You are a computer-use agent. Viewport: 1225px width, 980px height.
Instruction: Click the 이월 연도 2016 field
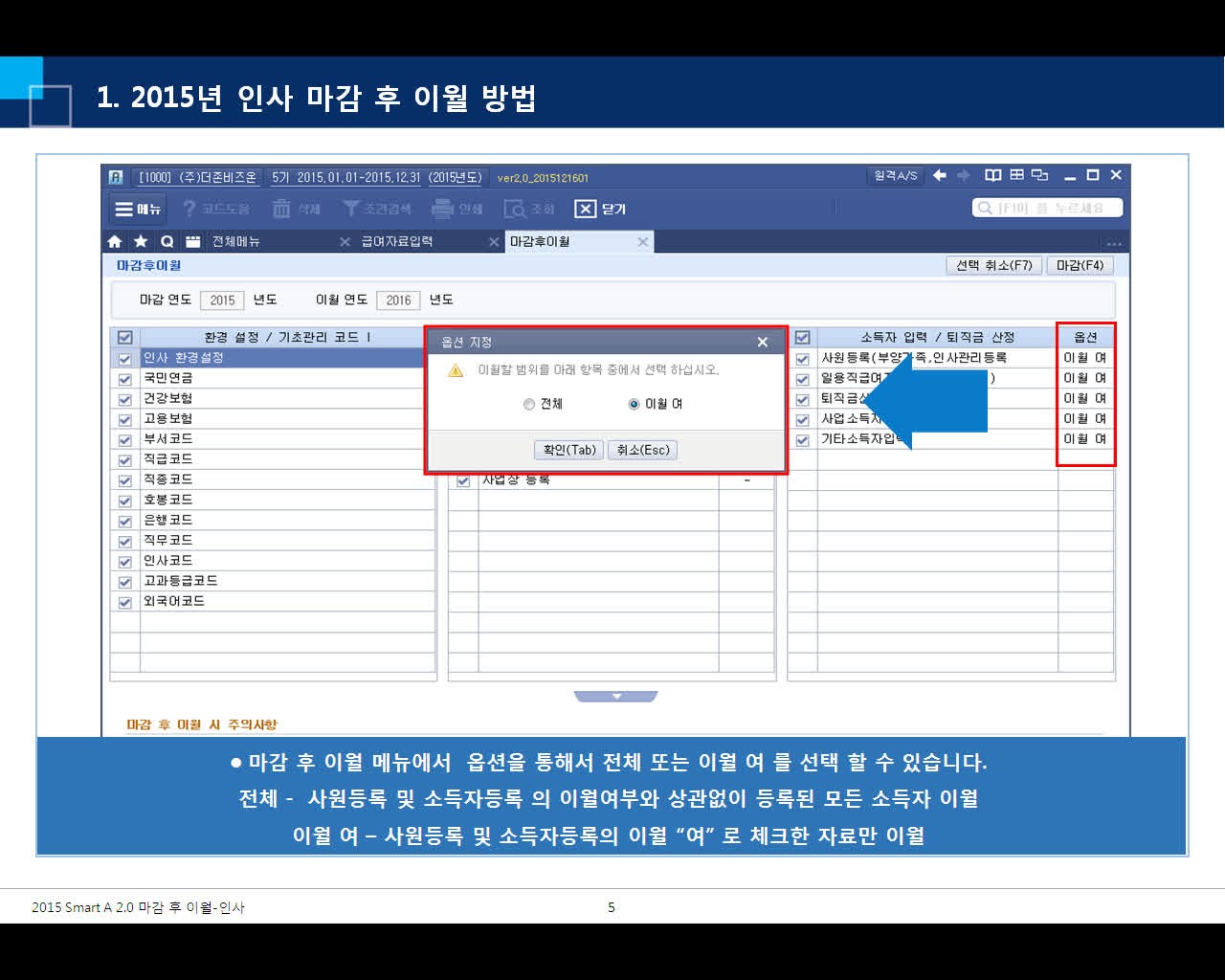(398, 300)
